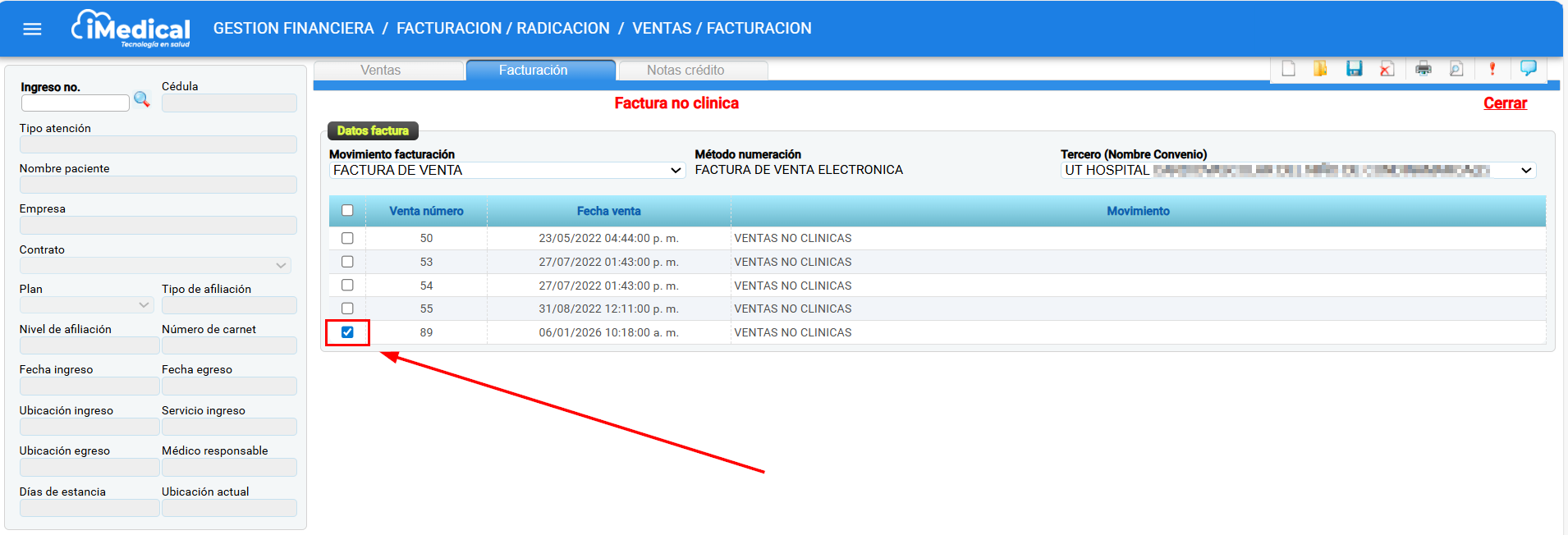The height and width of the screenshot is (535, 1568).
Task: Expand the Contrato dropdown
Action: click(155, 265)
